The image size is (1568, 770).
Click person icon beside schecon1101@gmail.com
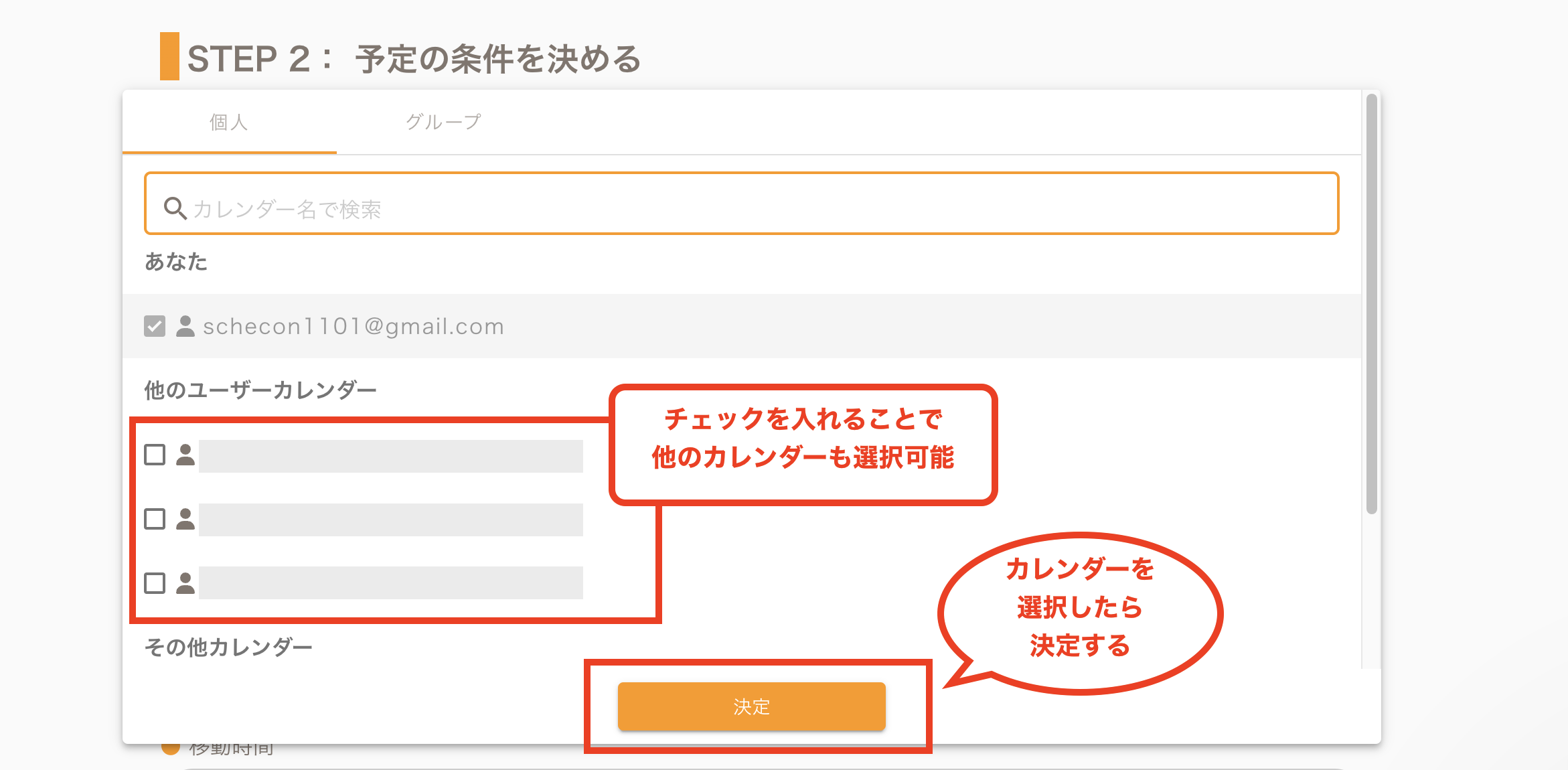point(185,326)
